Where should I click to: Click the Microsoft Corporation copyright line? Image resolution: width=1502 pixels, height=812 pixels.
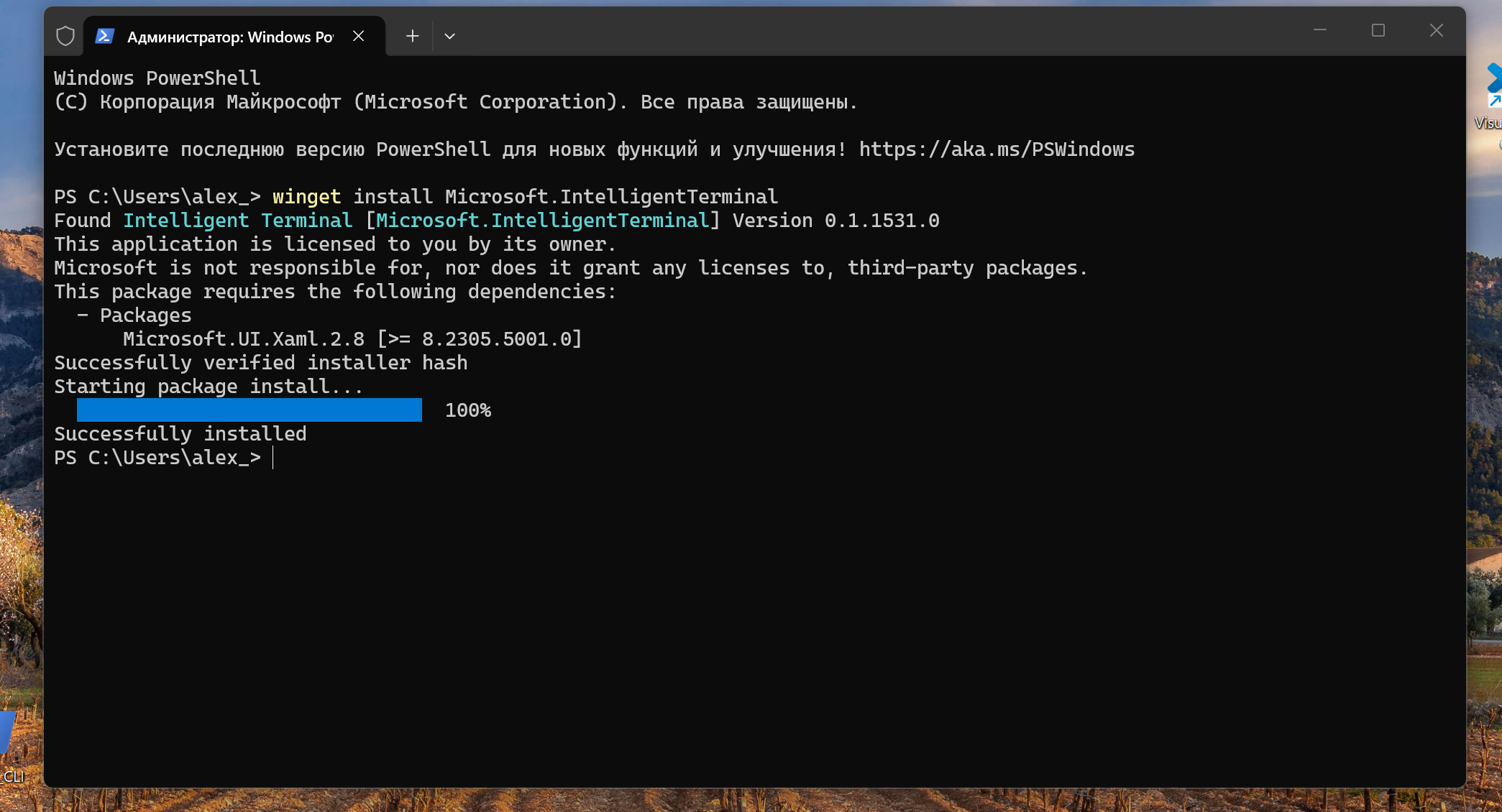(x=456, y=102)
